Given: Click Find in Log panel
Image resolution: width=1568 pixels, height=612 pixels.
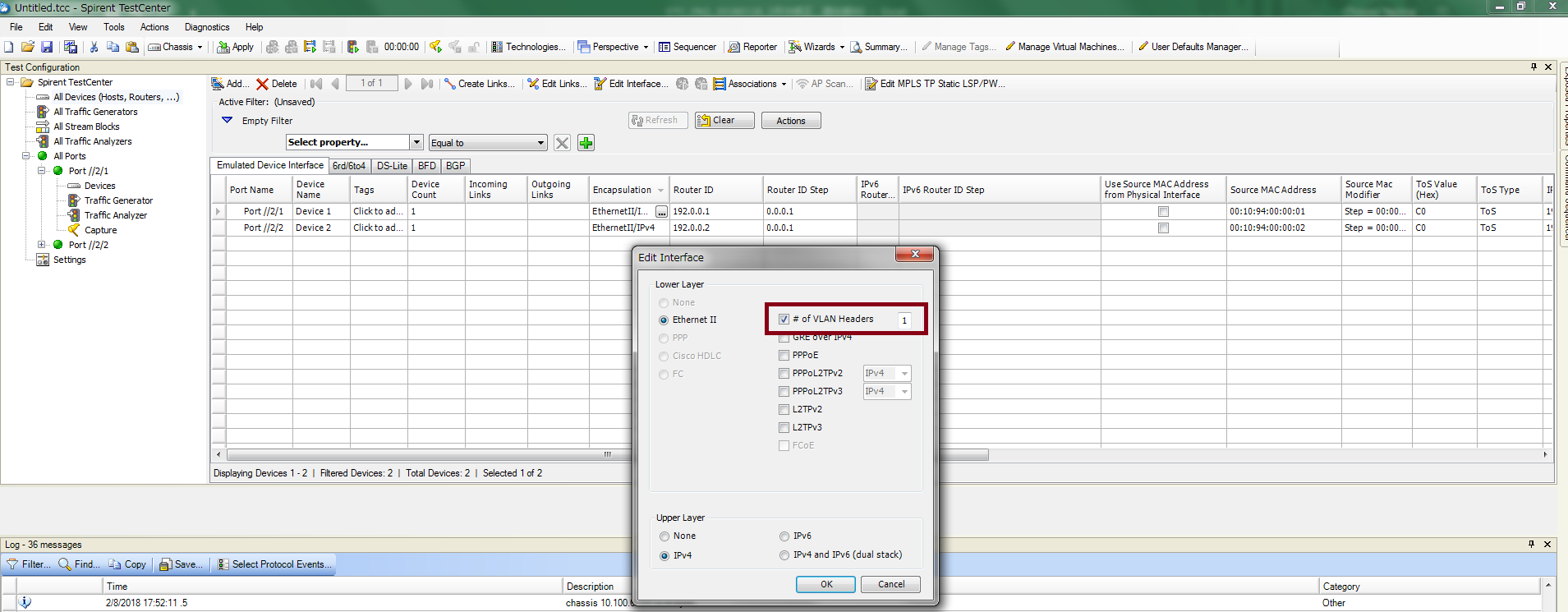Looking at the screenshot, I should pos(79,564).
